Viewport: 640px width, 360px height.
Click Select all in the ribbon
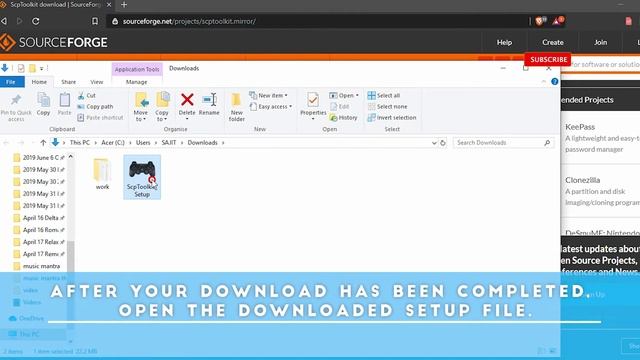(384, 96)
